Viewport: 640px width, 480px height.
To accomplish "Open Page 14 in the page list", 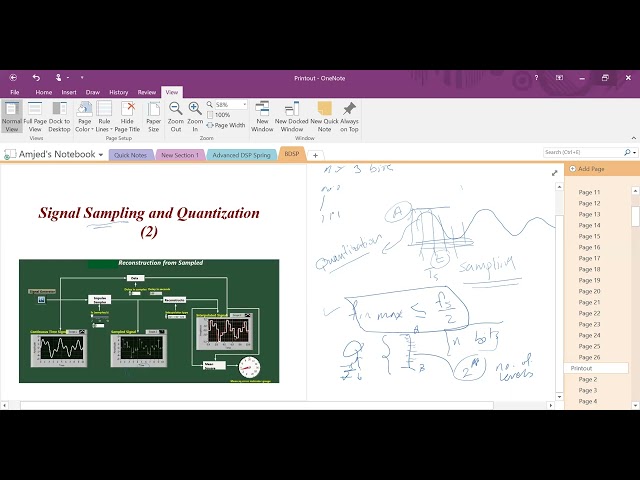I will (589, 225).
